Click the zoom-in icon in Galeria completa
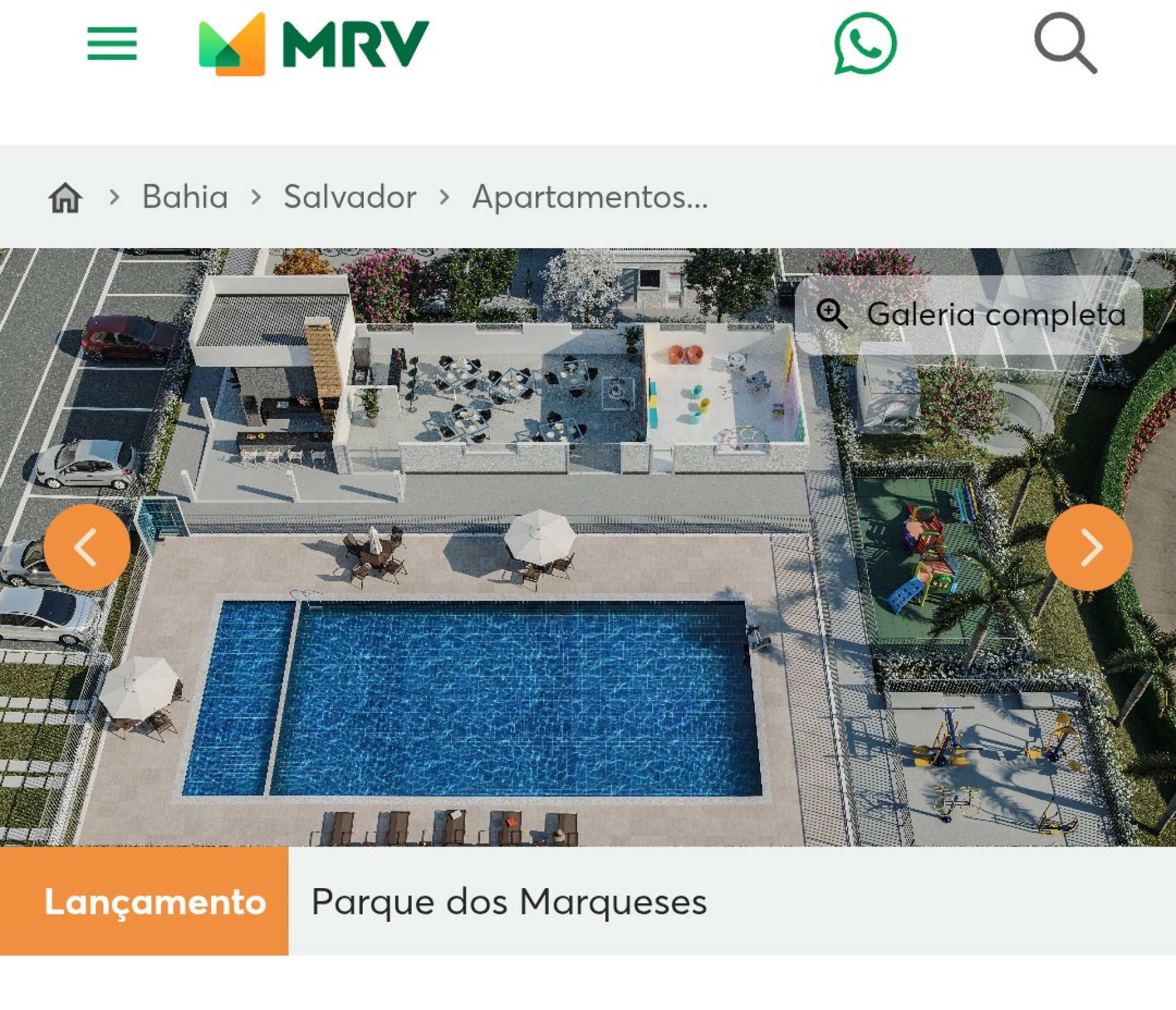 (832, 314)
